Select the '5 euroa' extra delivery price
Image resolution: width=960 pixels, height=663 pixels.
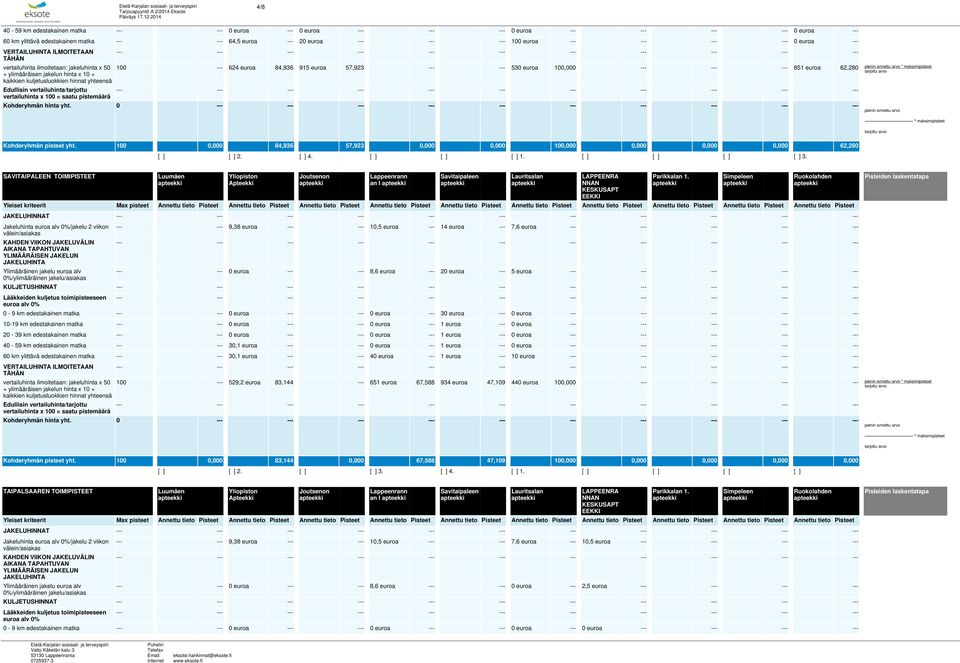tap(522, 271)
